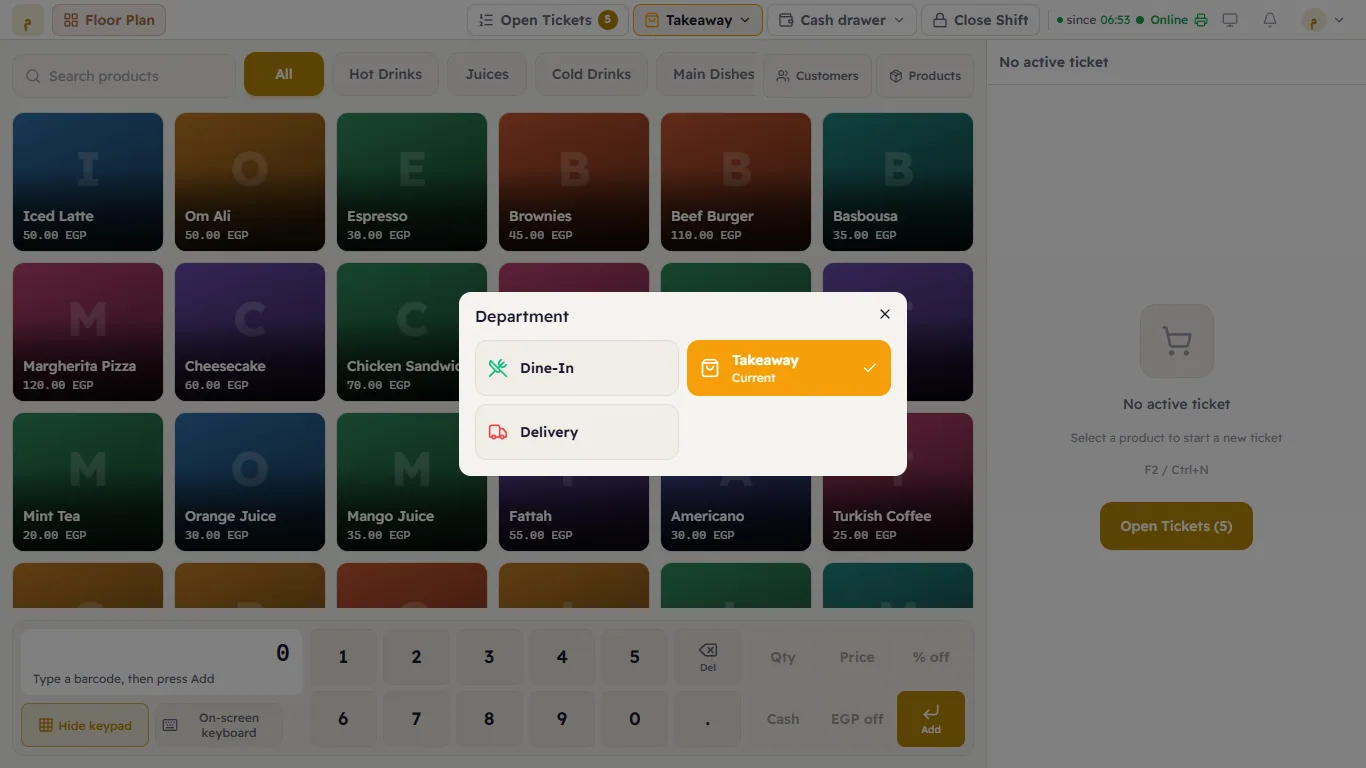Screen dimensions: 1366x768
Task: Select the EGP off key
Action: (x=857, y=719)
